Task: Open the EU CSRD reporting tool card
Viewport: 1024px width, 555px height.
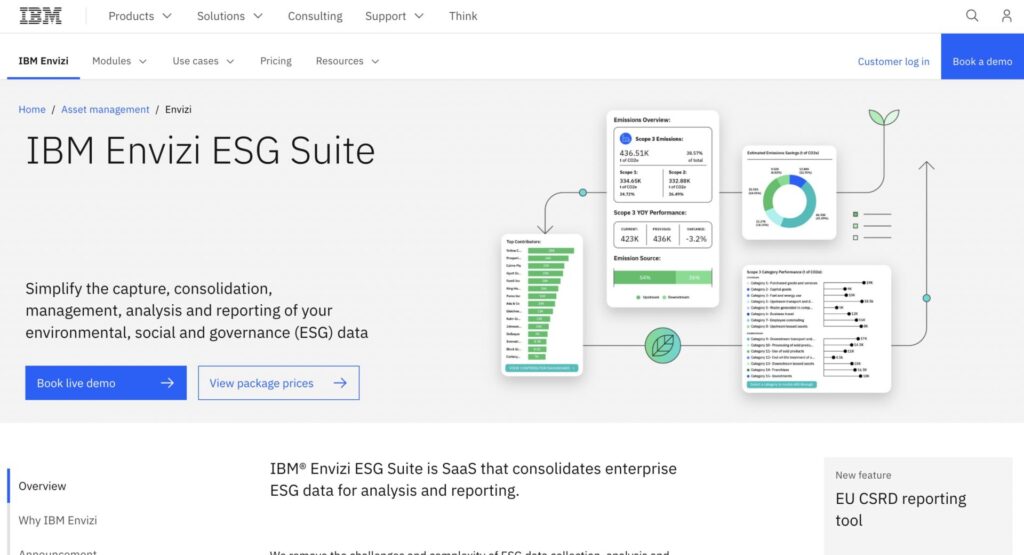Action: [918, 506]
